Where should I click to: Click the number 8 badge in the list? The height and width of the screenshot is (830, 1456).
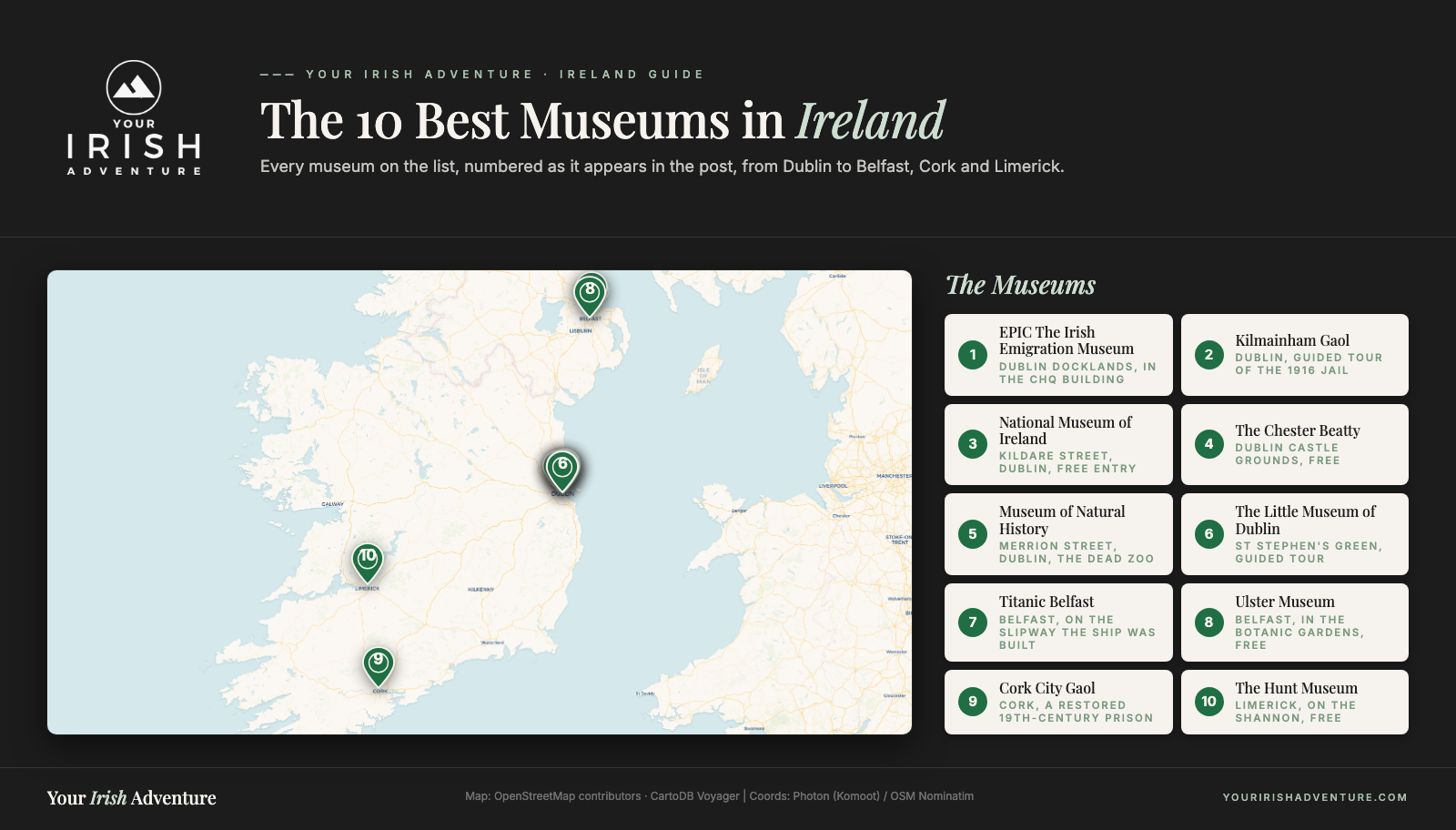(x=1208, y=622)
